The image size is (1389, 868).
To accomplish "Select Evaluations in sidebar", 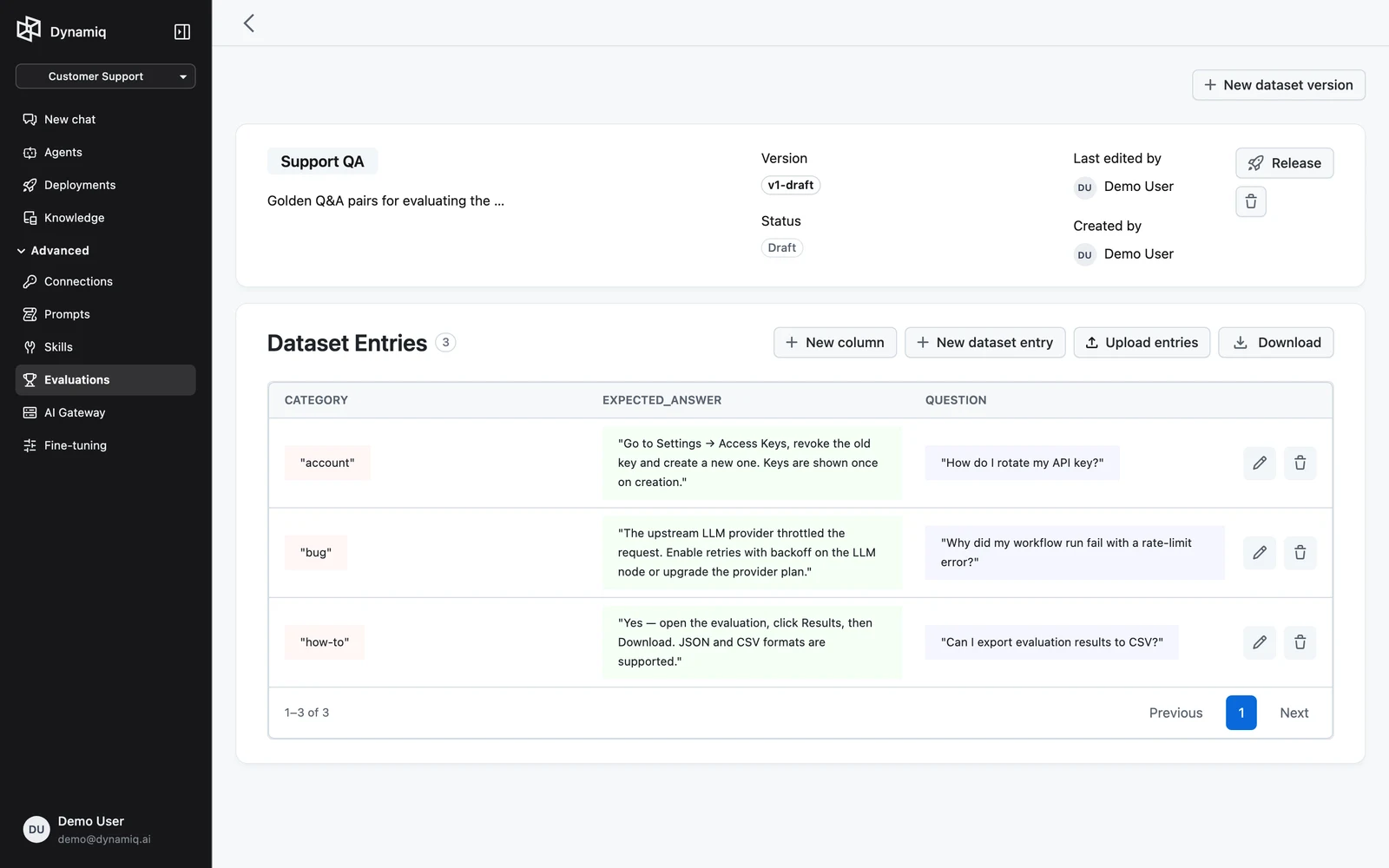I will click(105, 380).
